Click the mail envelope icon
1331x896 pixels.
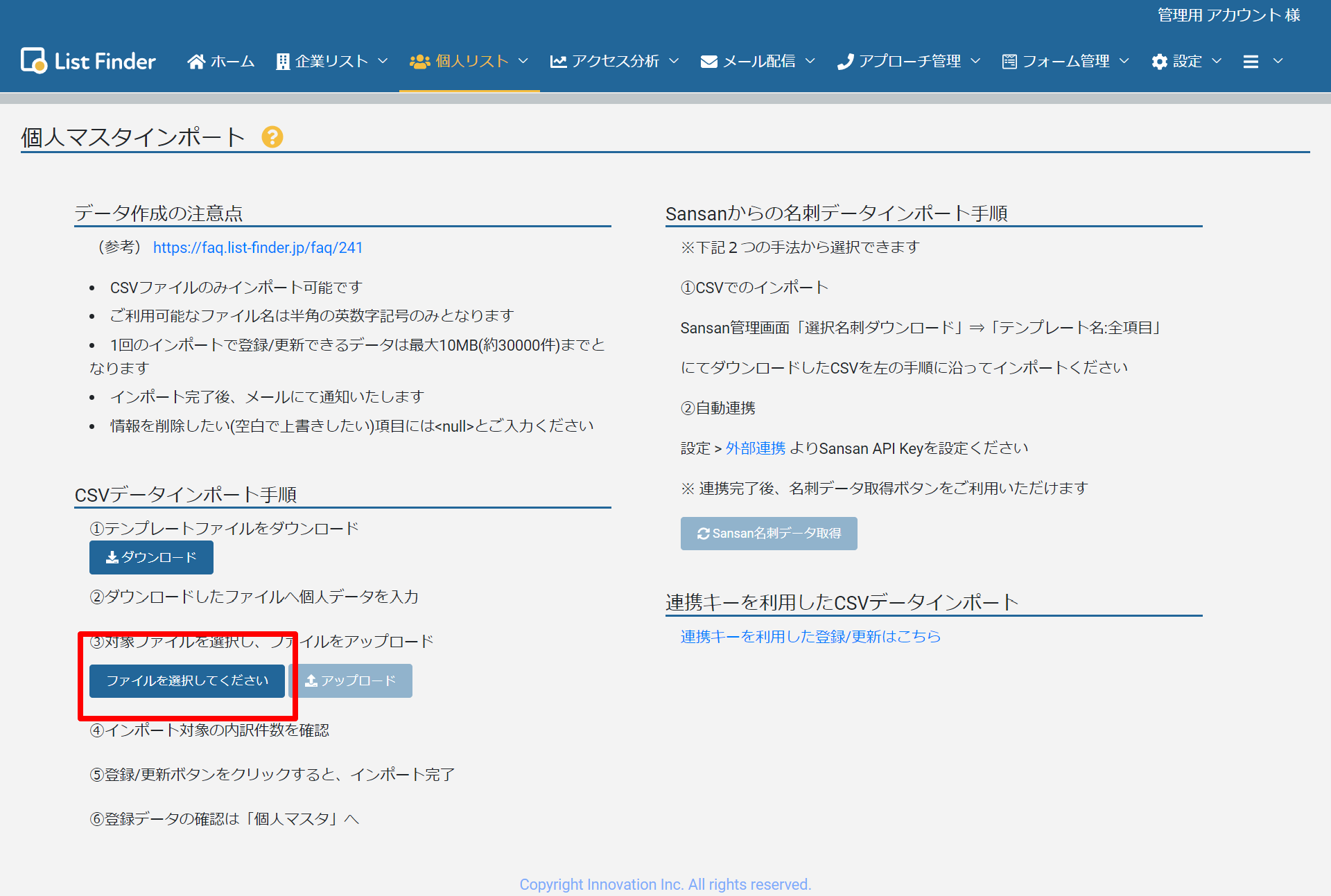[x=708, y=62]
